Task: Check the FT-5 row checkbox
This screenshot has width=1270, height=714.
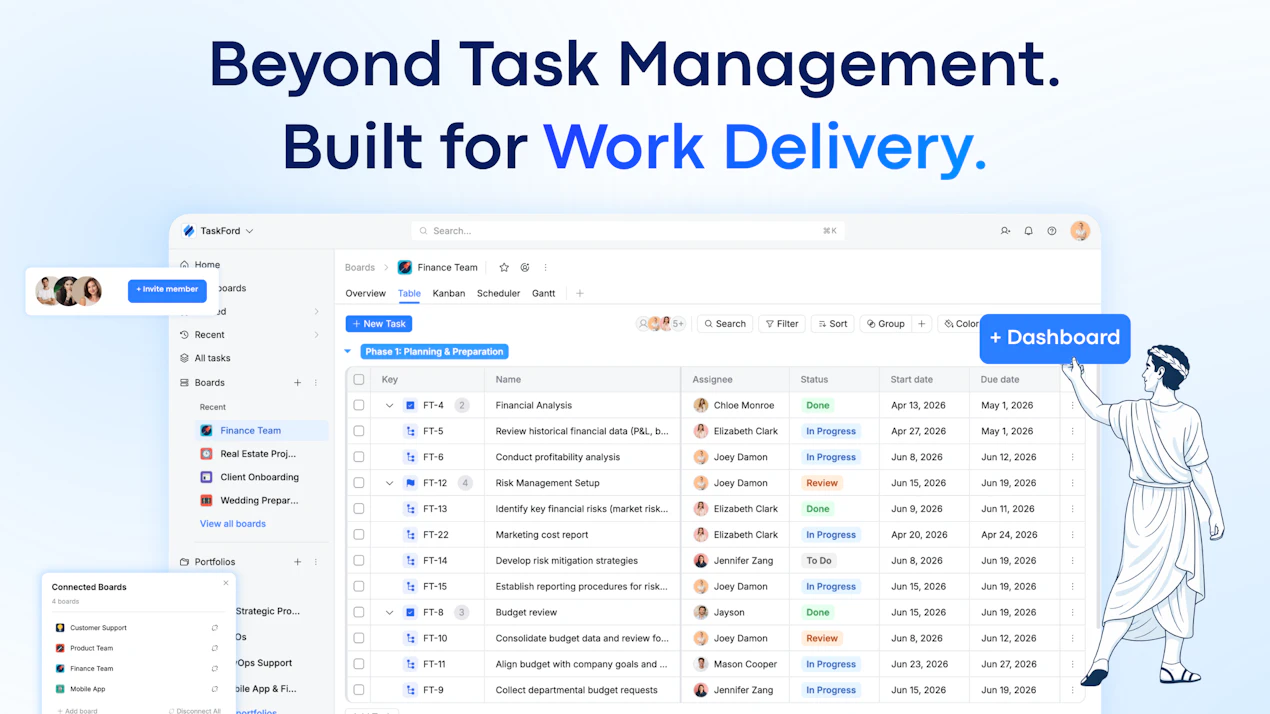Action: tap(359, 432)
